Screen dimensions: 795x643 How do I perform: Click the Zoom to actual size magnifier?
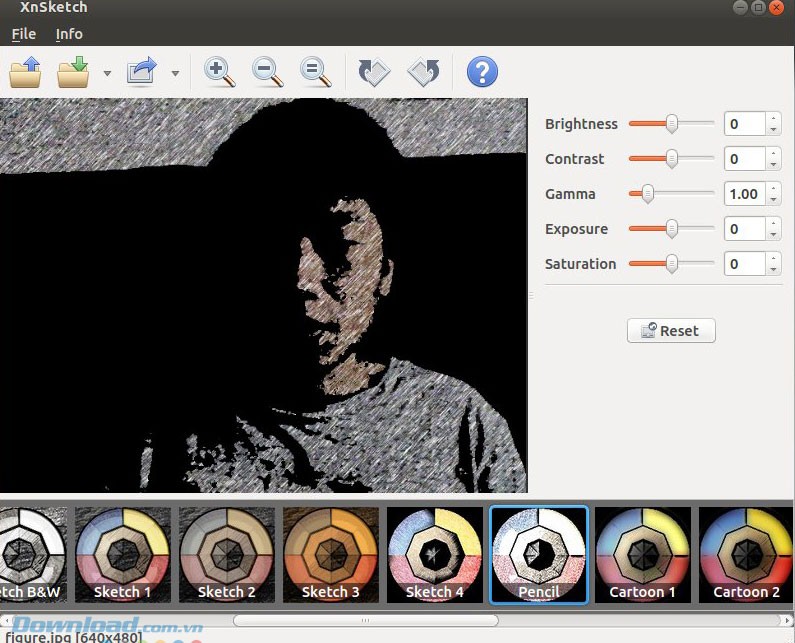[315, 72]
